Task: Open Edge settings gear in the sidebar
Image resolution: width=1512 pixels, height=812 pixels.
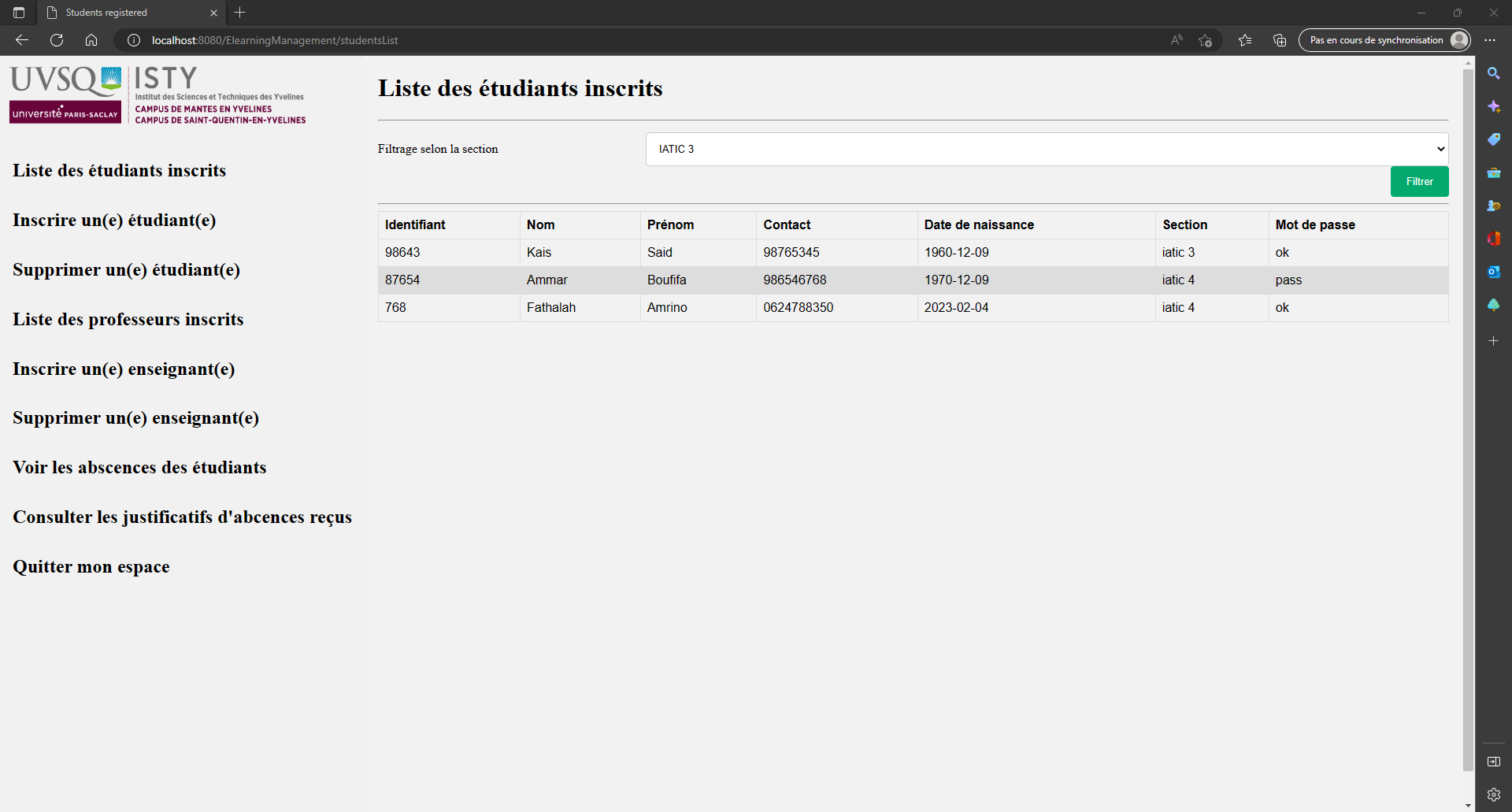Action: (1494, 795)
